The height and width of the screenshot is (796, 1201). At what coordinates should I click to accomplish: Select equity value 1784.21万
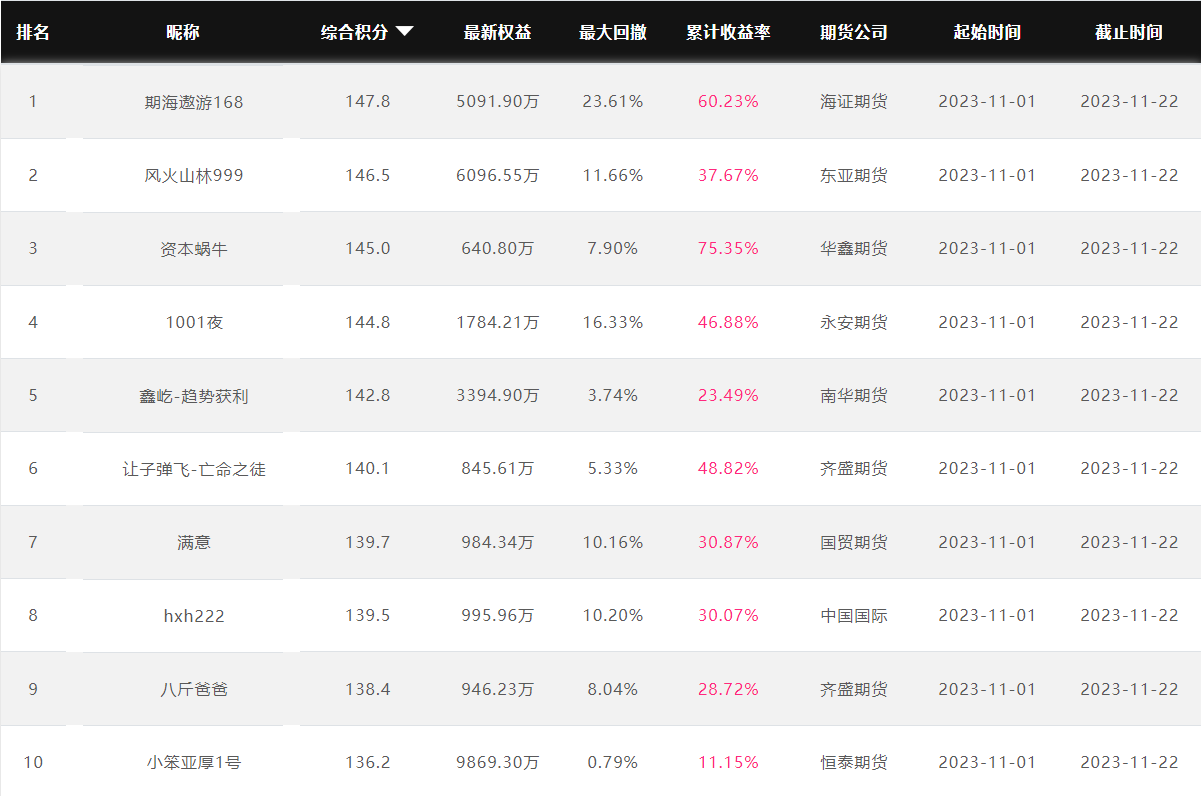tap(497, 322)
